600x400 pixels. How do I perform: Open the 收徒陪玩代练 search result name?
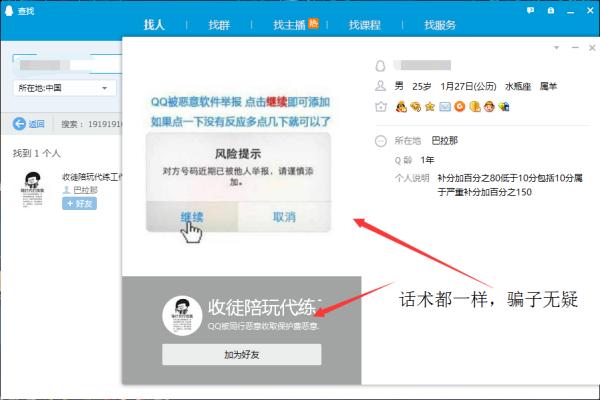[x=92, y=177]
